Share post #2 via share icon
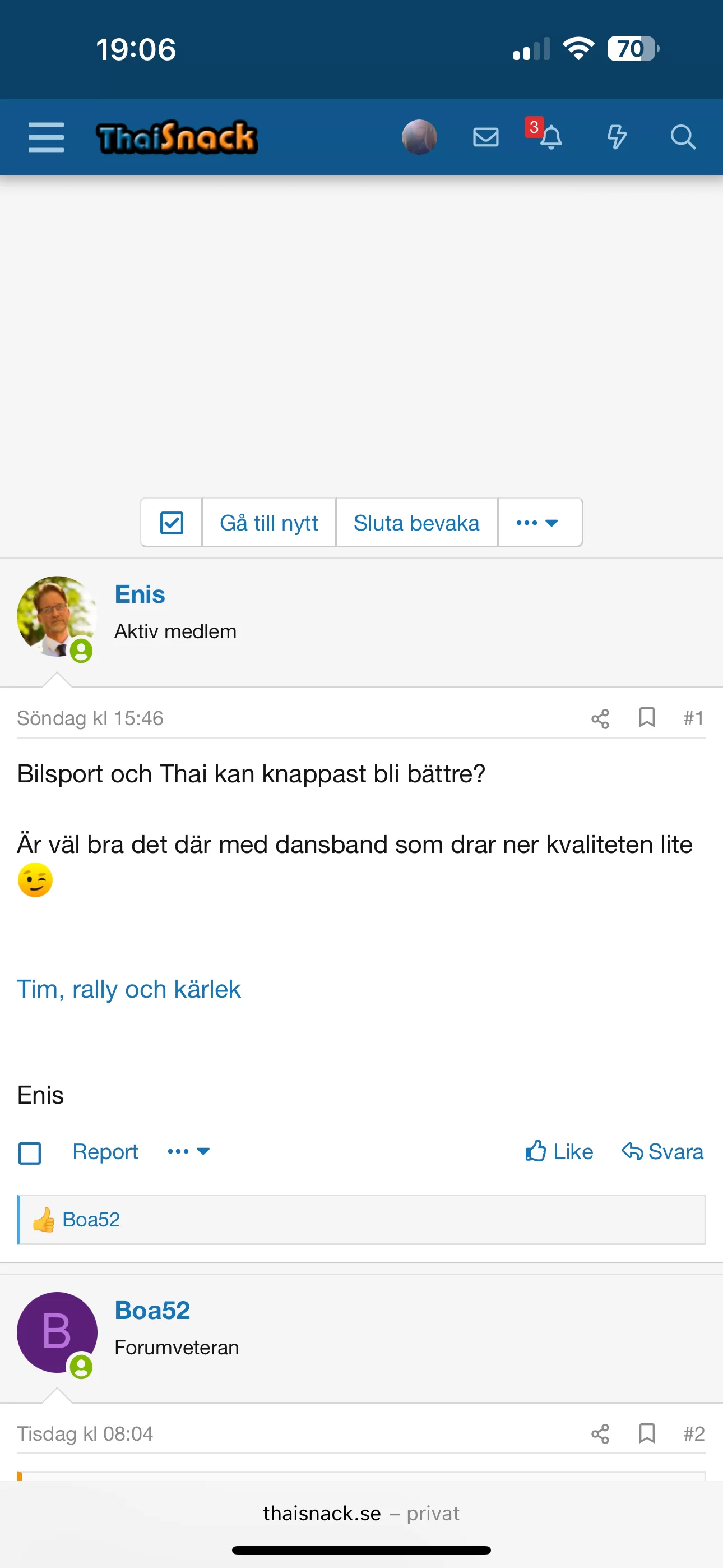This screenshot has width=723, height=1568. 600,1434
